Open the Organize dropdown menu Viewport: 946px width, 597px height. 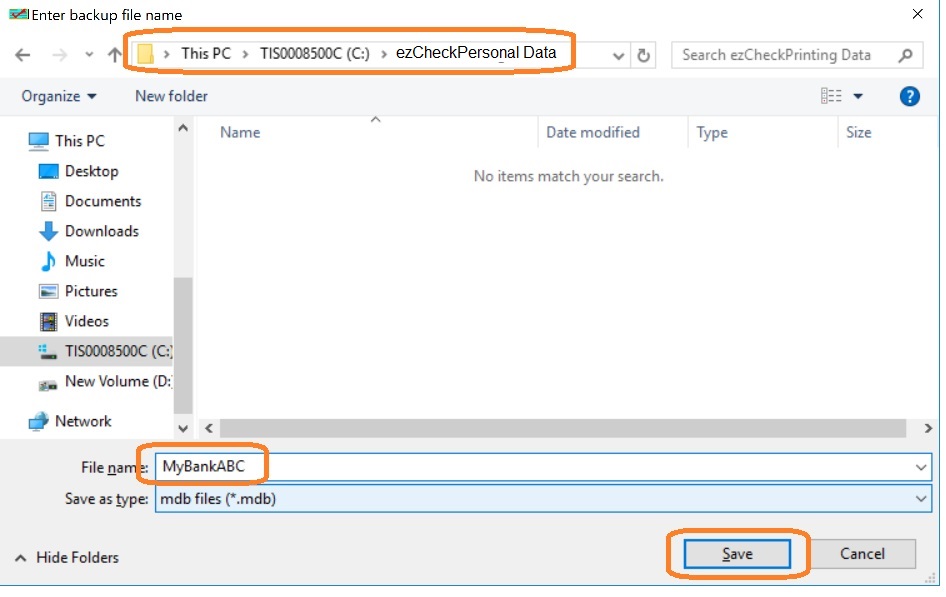tap(59, 96)
